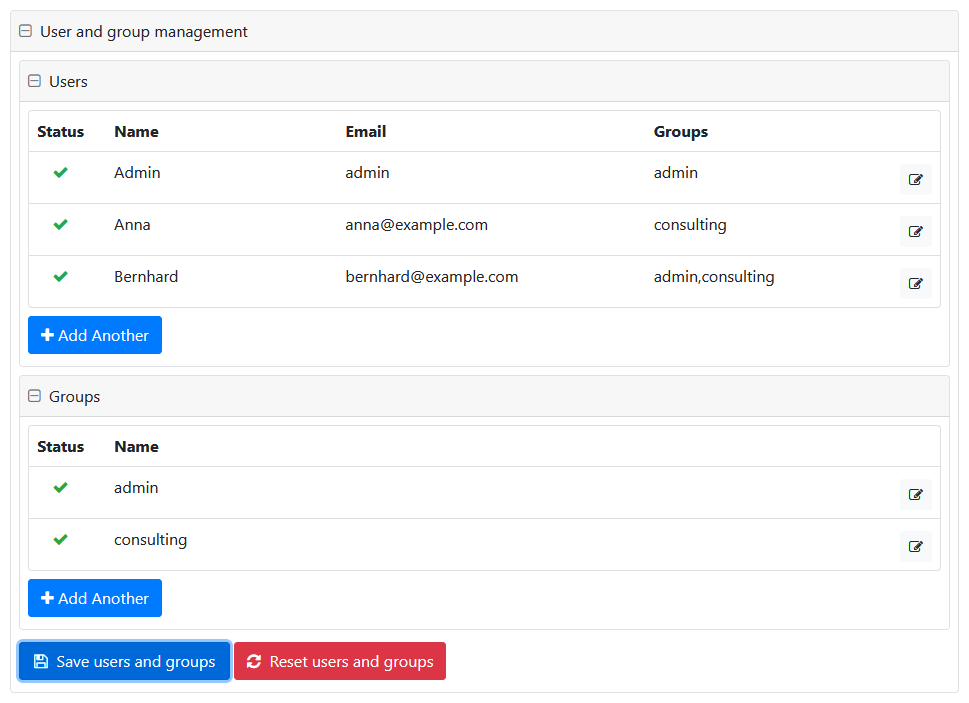Screen dimensions: 969x703
Task: Select Bernhard's email address cell
Action: pyautogui.click(x=431, y=276)
